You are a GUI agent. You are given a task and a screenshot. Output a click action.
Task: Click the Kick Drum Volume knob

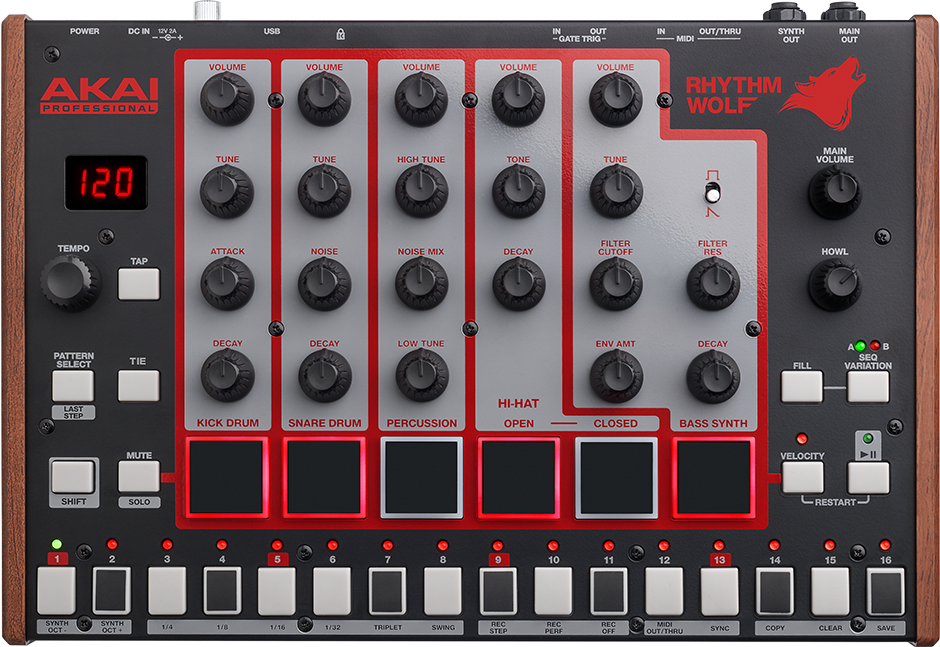(227, 100)
